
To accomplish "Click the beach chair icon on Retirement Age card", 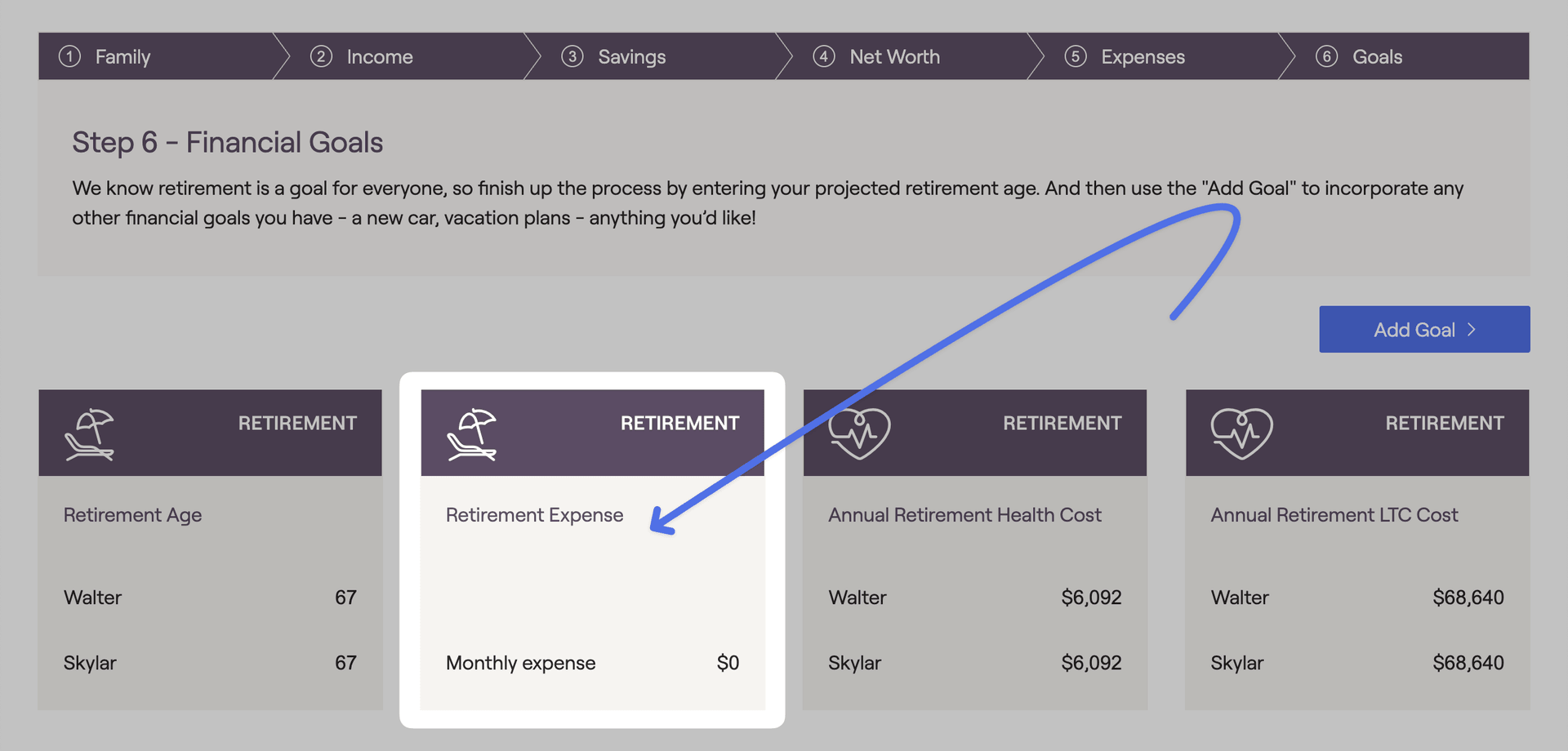I will point(89,434).
